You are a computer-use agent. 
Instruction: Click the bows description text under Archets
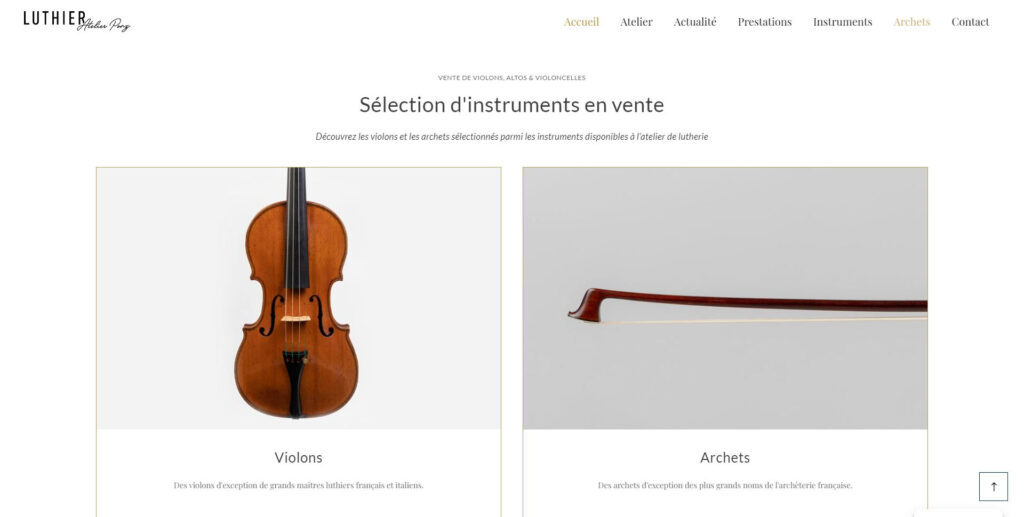(x=725, y=485)
